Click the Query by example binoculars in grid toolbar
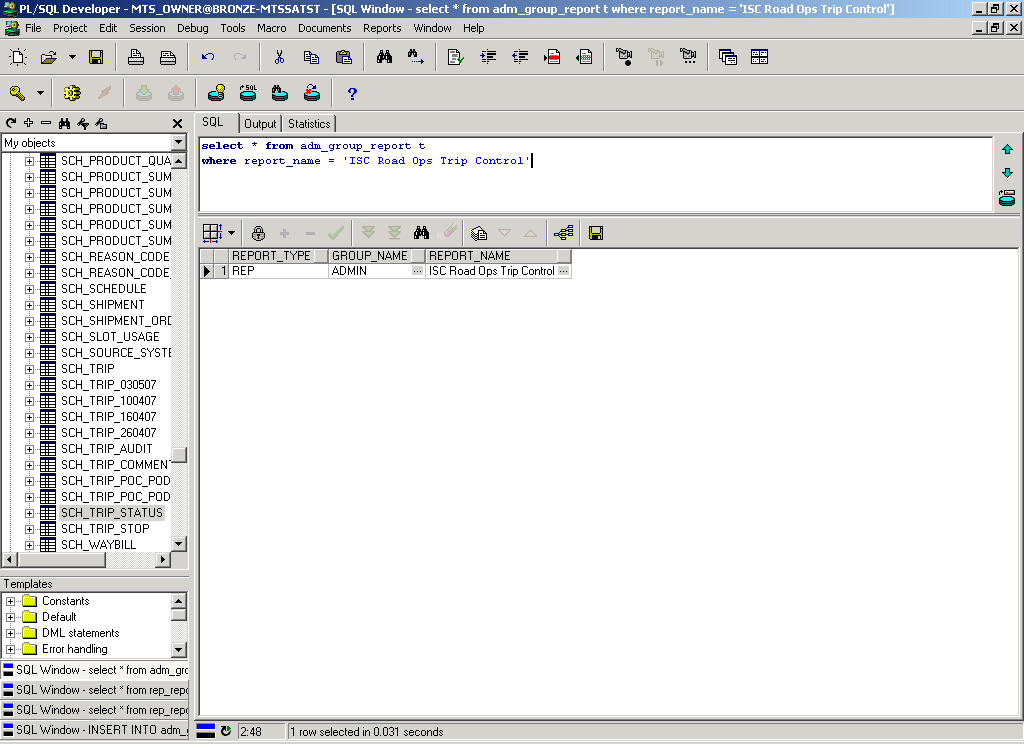Viewport: 1024px width, 744px height. pos(421,233)
